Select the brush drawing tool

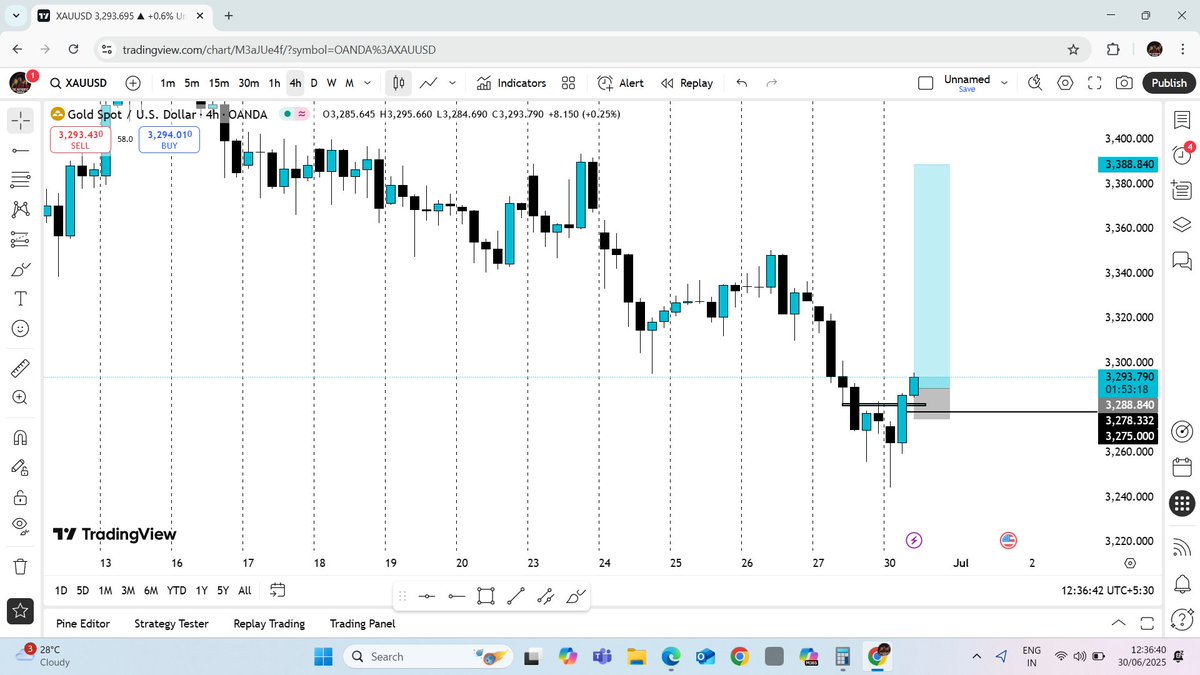point(20,269)
